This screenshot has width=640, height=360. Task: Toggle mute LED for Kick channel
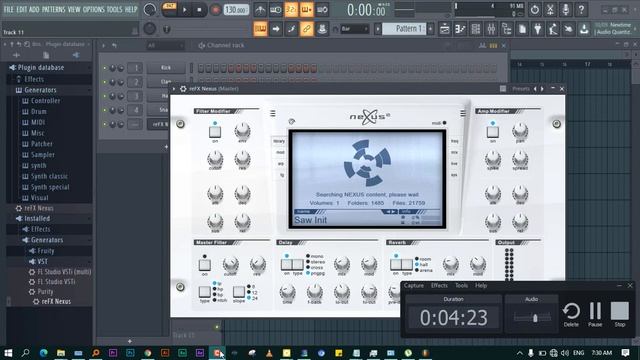[x=104, y=68]
